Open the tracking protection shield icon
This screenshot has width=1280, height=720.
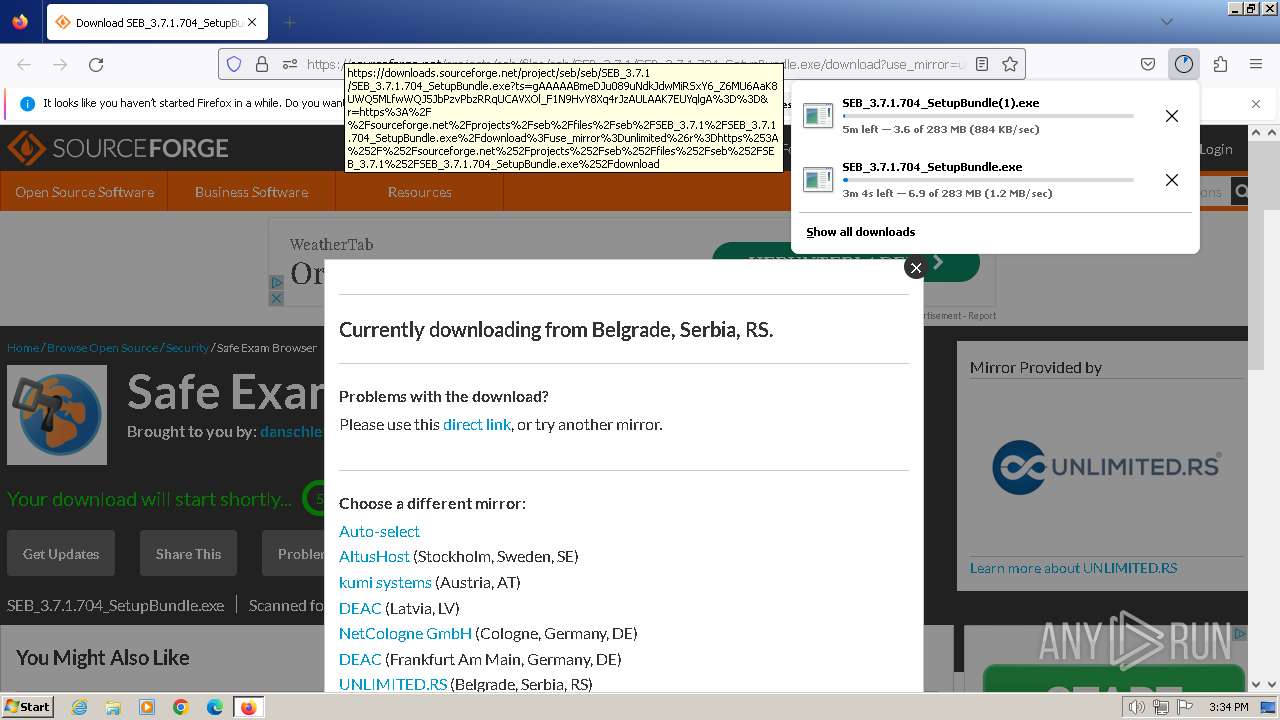(234, 64)
